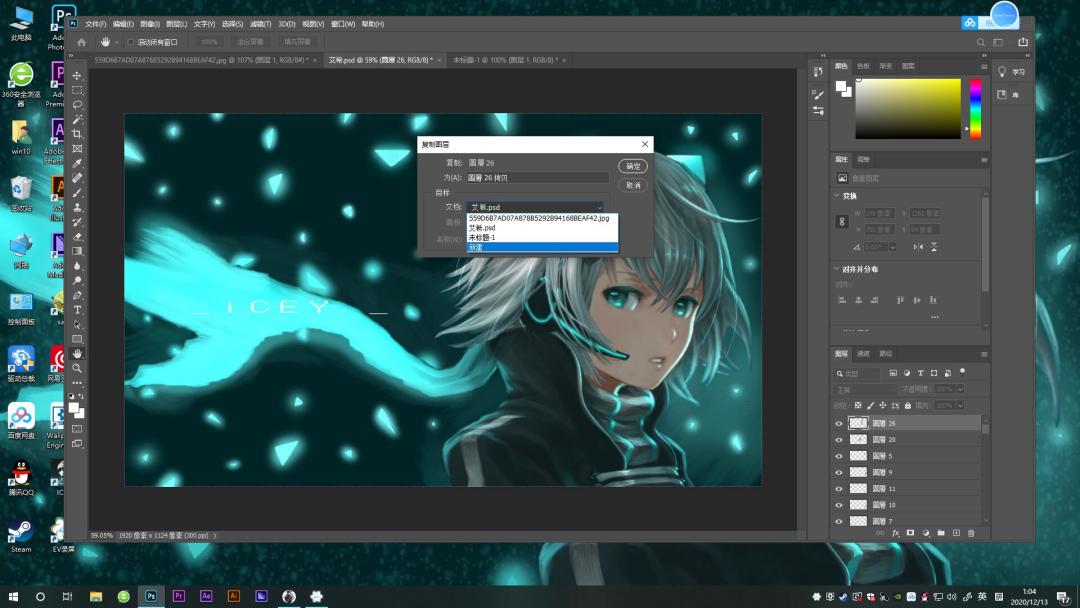Toggle the scroll all windows checkbox

click(131, 42)
